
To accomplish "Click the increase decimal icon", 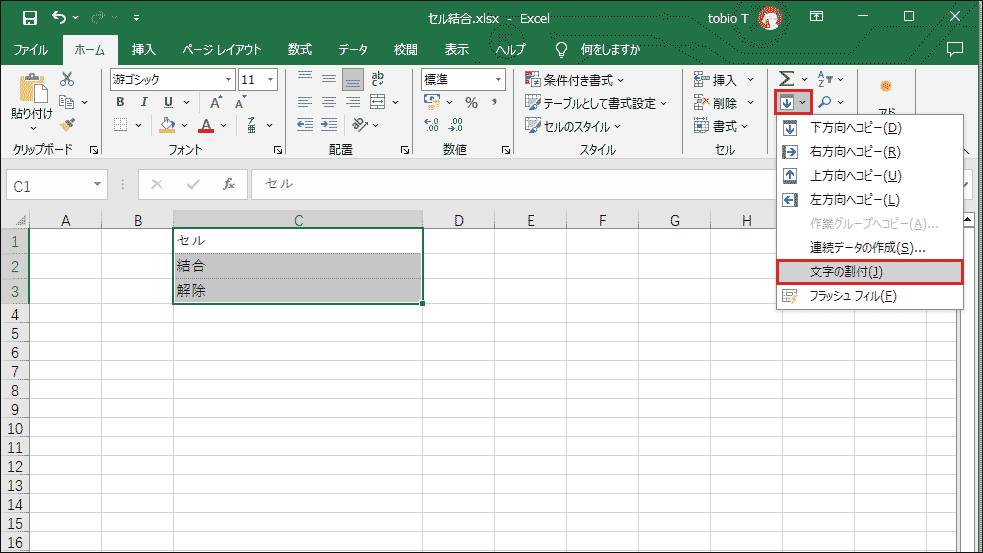I will point(431,125).
